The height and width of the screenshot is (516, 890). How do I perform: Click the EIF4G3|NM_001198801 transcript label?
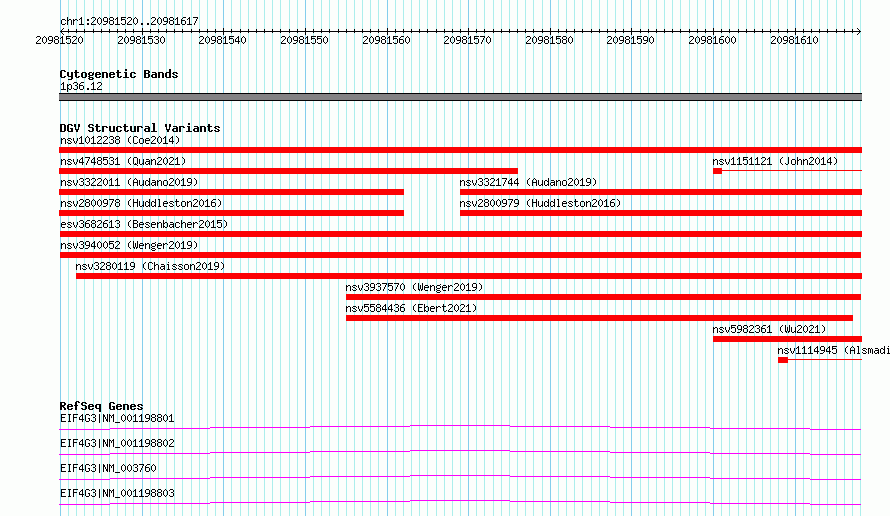(x=117, y=418)
